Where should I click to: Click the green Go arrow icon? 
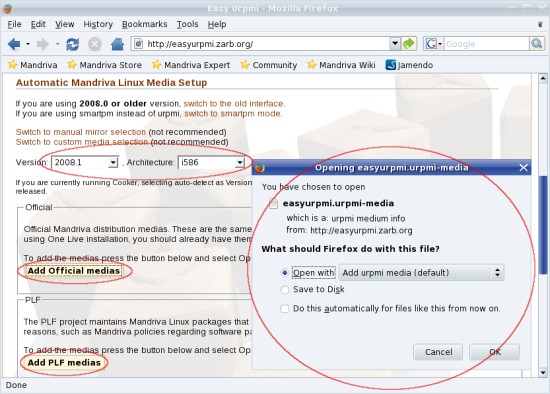click(x=409, y=44)
